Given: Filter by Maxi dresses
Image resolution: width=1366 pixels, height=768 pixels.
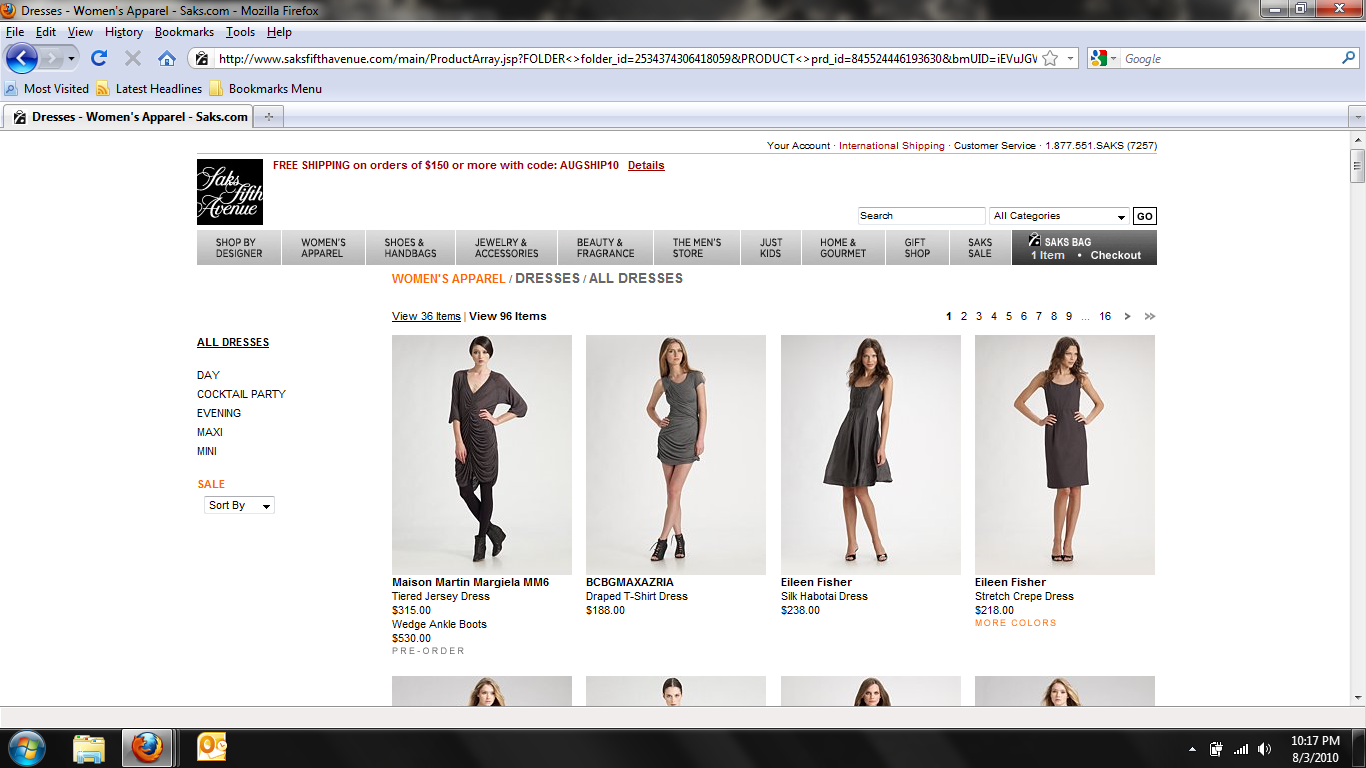Looking at the screenshot, I should coord(210,432).
